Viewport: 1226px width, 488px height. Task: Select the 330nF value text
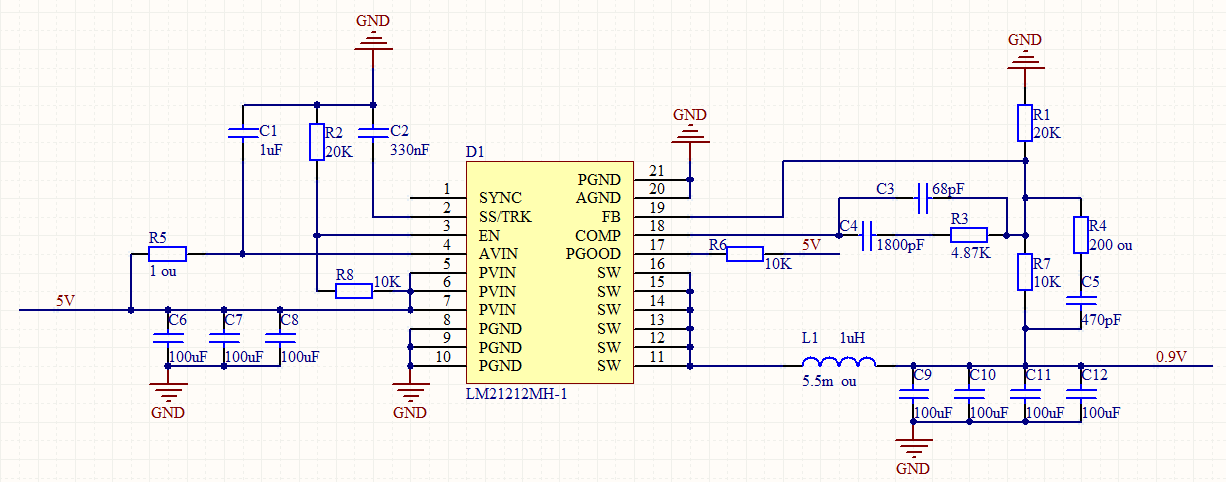click(x=410, y=150)
